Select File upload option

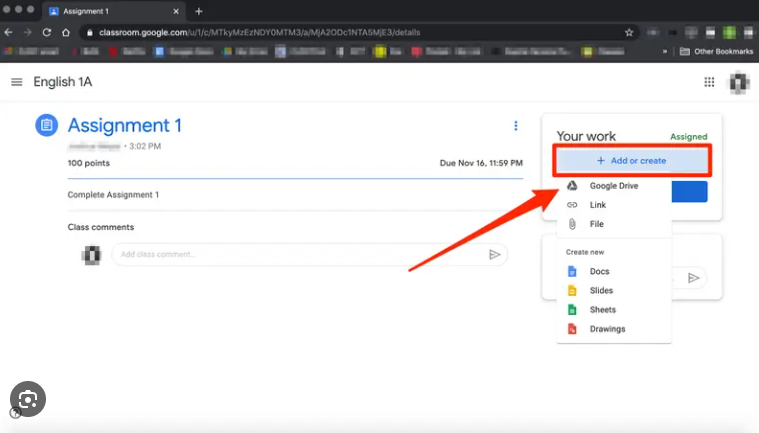pos(596,224)
